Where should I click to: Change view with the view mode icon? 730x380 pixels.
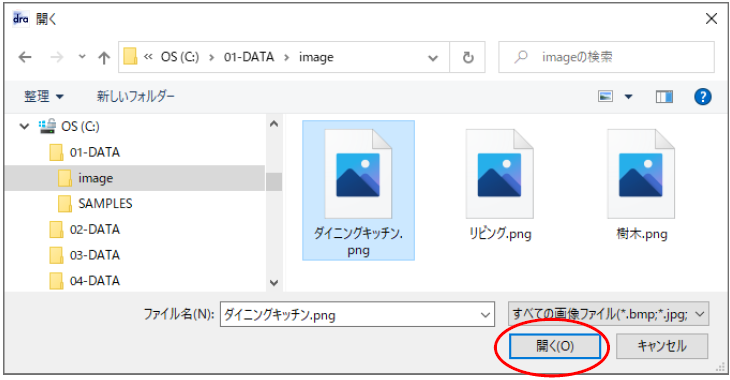coord(605,96)
